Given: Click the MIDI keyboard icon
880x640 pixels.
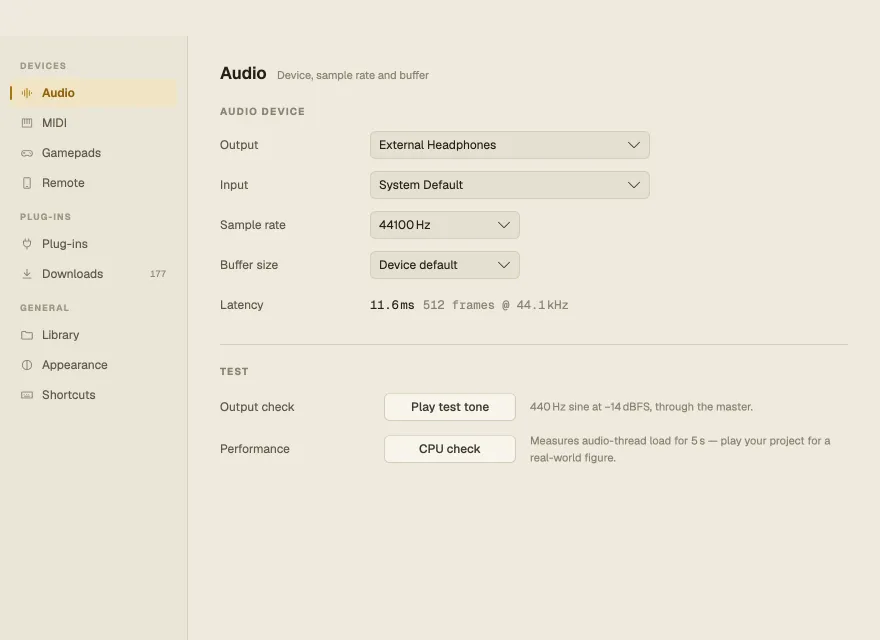Looking at the screenshot, I should point(26,123).
